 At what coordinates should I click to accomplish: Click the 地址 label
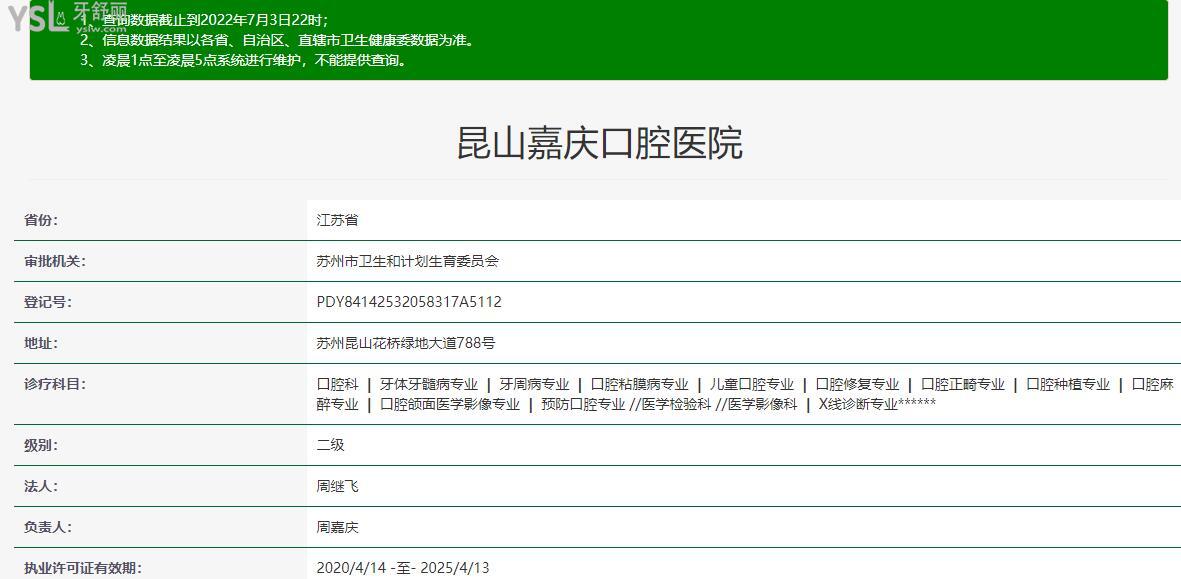pos(41,343)
